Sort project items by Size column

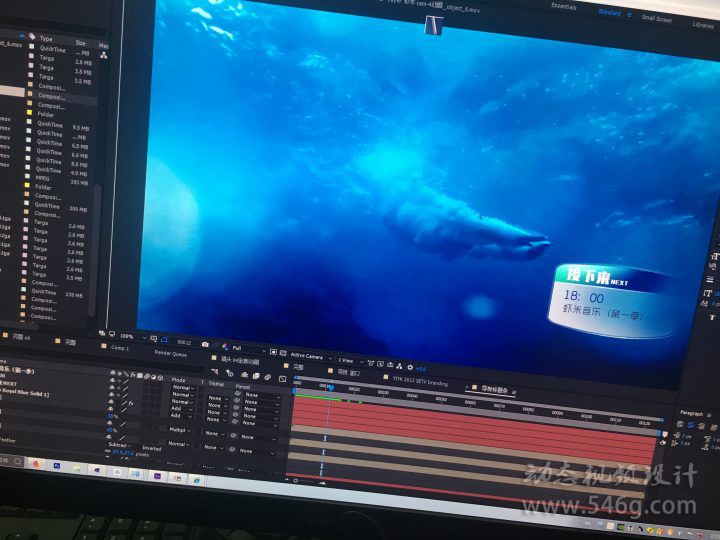[x=81, y=43]
